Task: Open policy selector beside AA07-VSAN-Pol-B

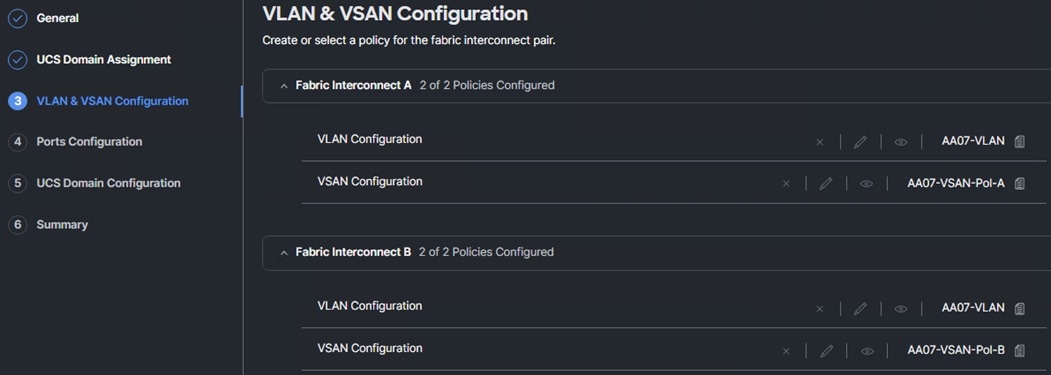Action: (1019, 350)
